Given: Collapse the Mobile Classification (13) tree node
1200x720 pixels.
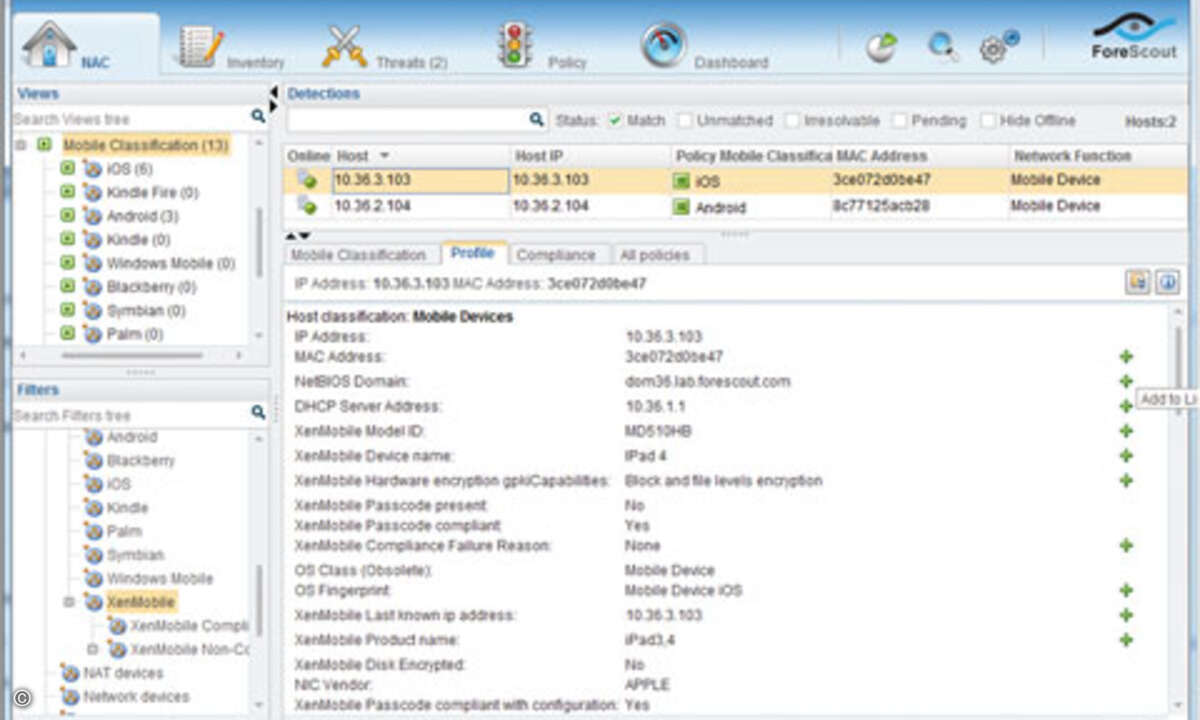Looking at the screenshot, I should [21, 145].
